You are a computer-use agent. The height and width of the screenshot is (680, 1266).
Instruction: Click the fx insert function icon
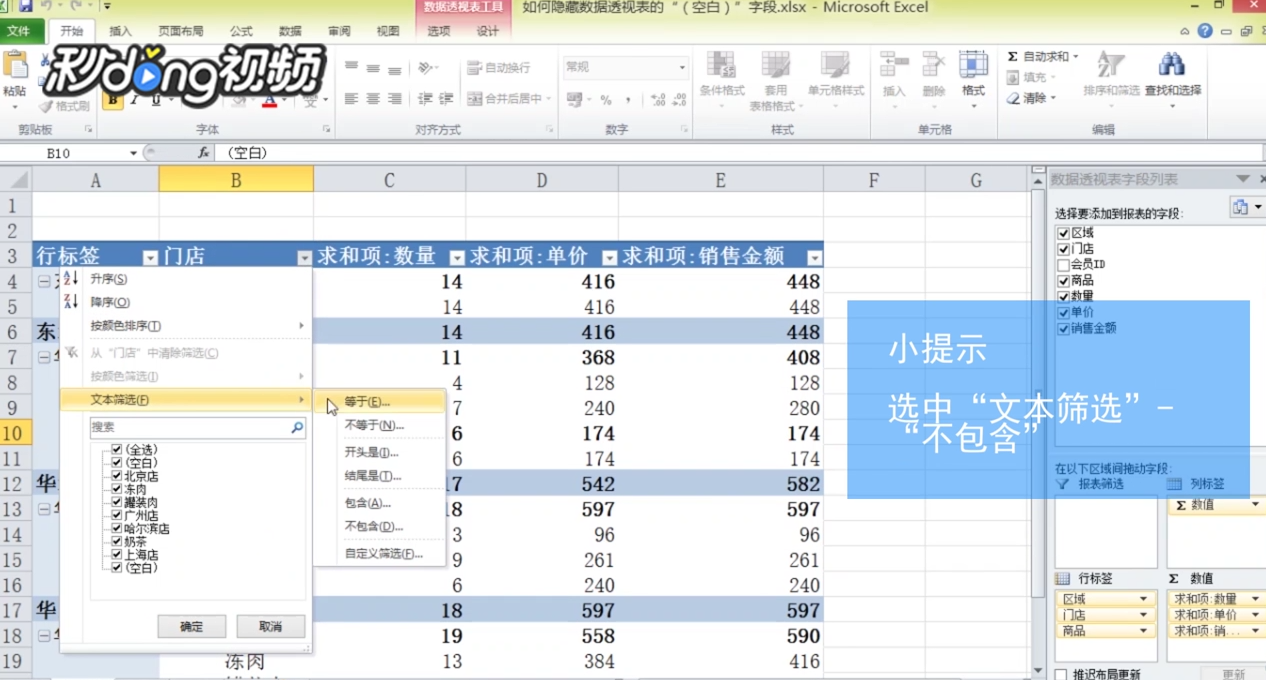click(x=203, y=153)
